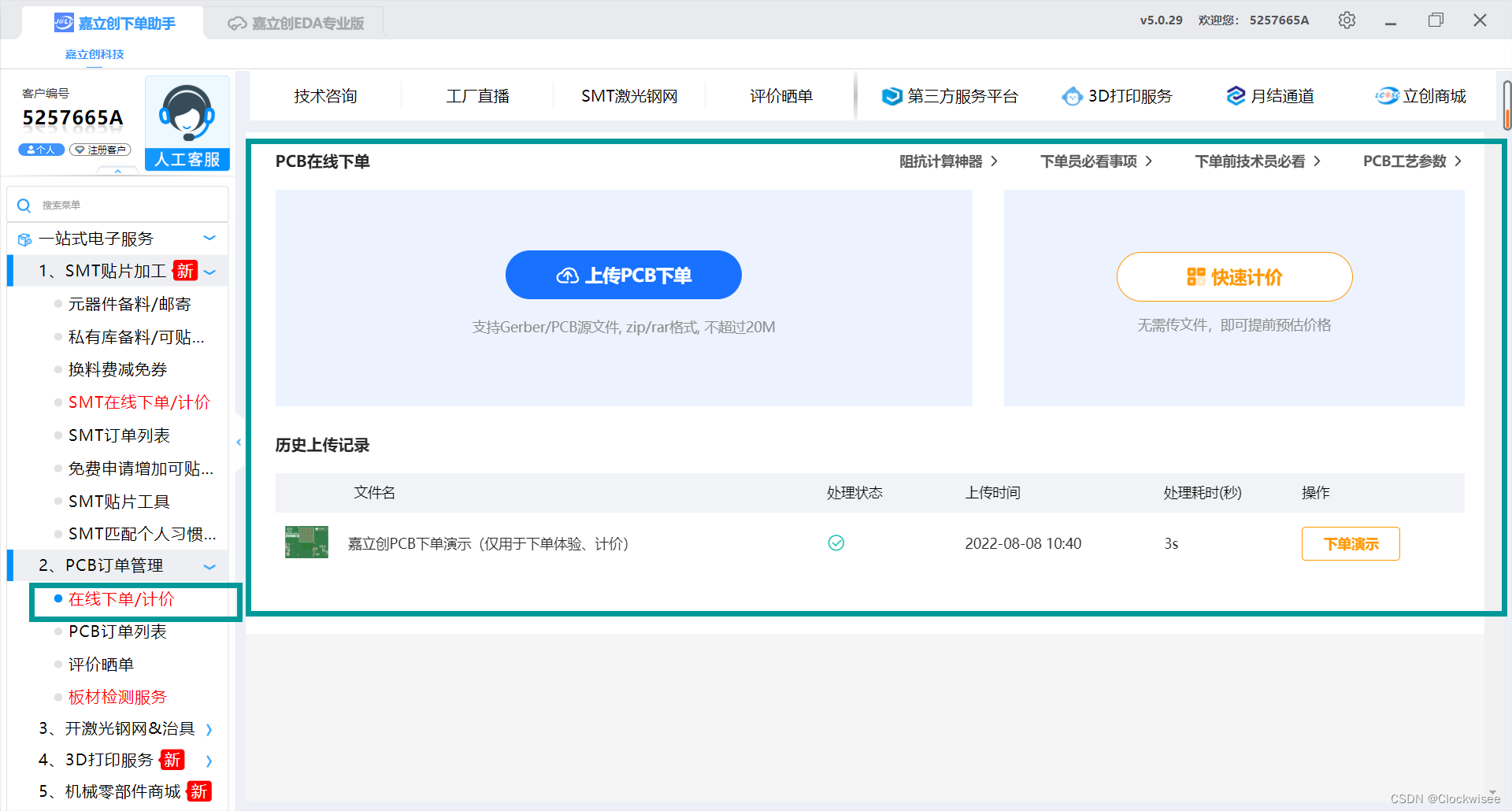Select 免费申请增加可贴 sidebar item
Image resolution: width=1512 pixels, height=811 pixels.
pos(141,468)
